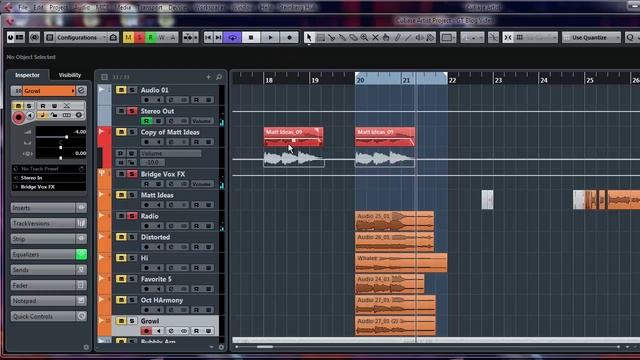This screenshot has height=360, width=640.
Task: Click the Snap toggle icon
Action: (x=508, y=38)
